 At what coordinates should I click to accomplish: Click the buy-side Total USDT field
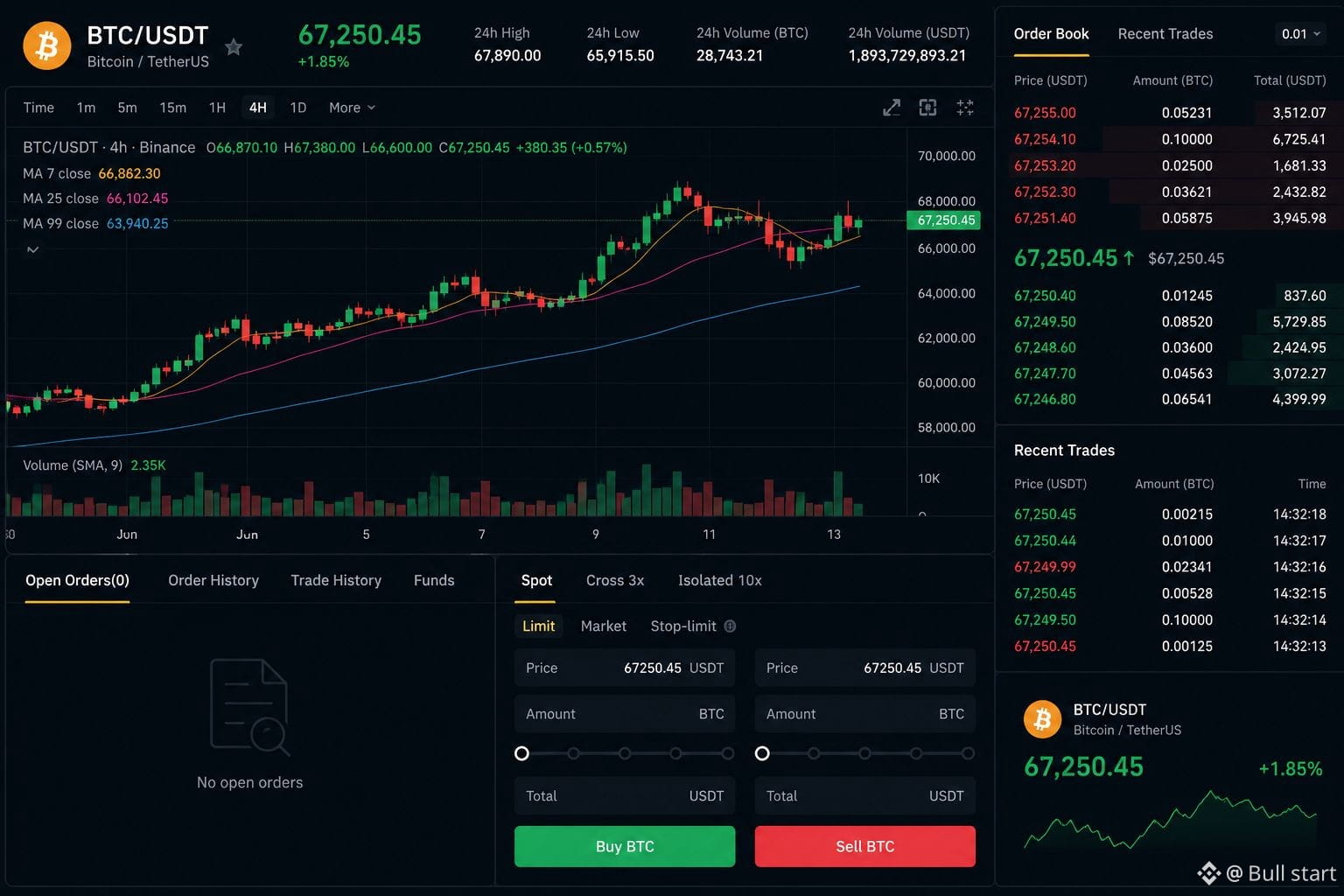[625, 796]
